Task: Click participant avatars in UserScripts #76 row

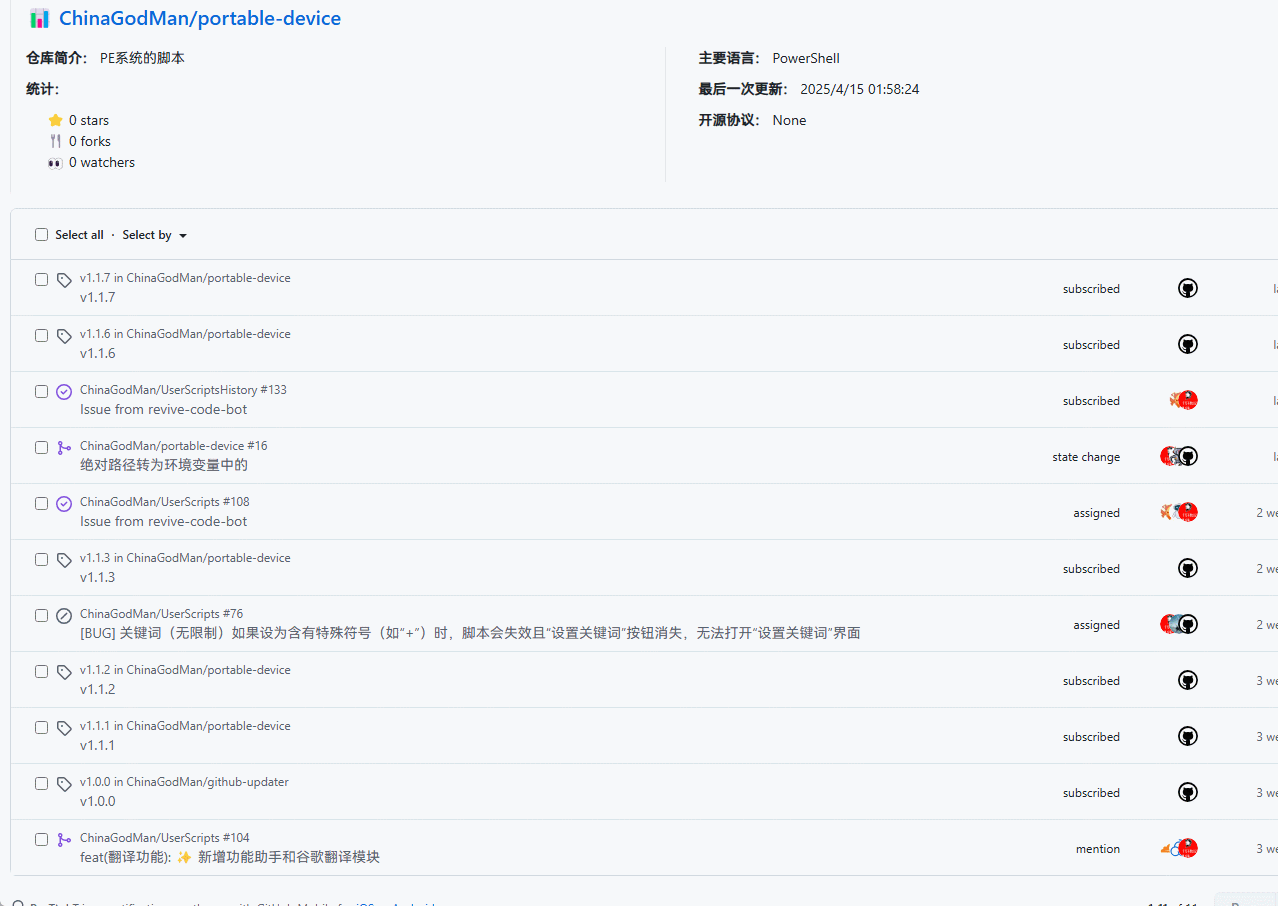Action: tap(1179, 624)
